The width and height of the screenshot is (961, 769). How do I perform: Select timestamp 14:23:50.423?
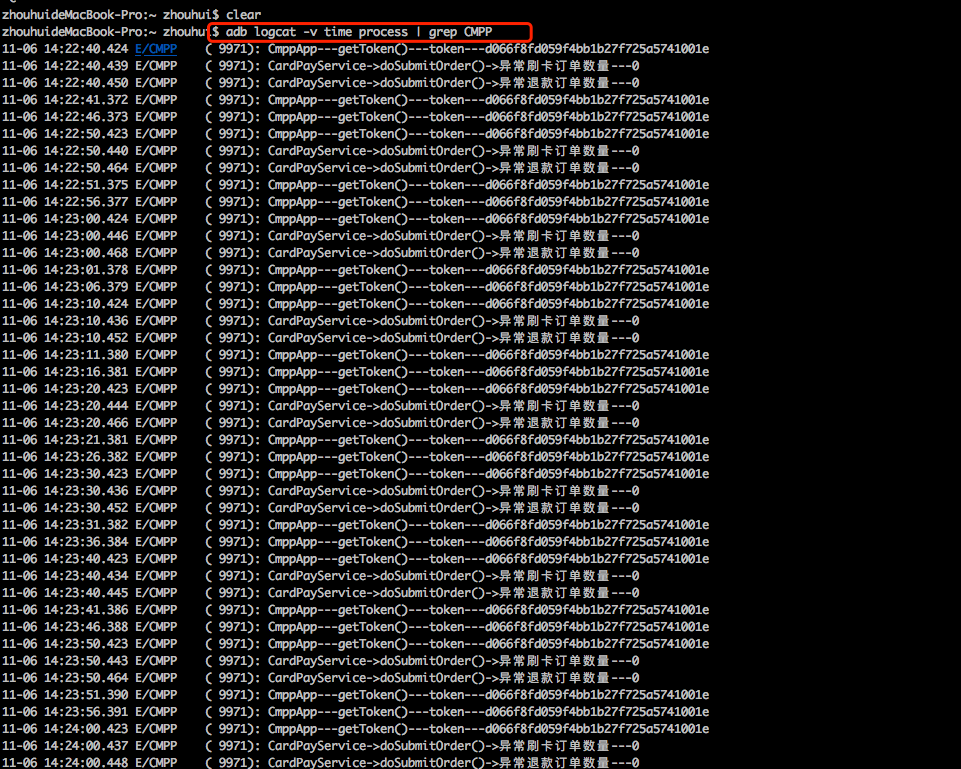click(86, 644)
